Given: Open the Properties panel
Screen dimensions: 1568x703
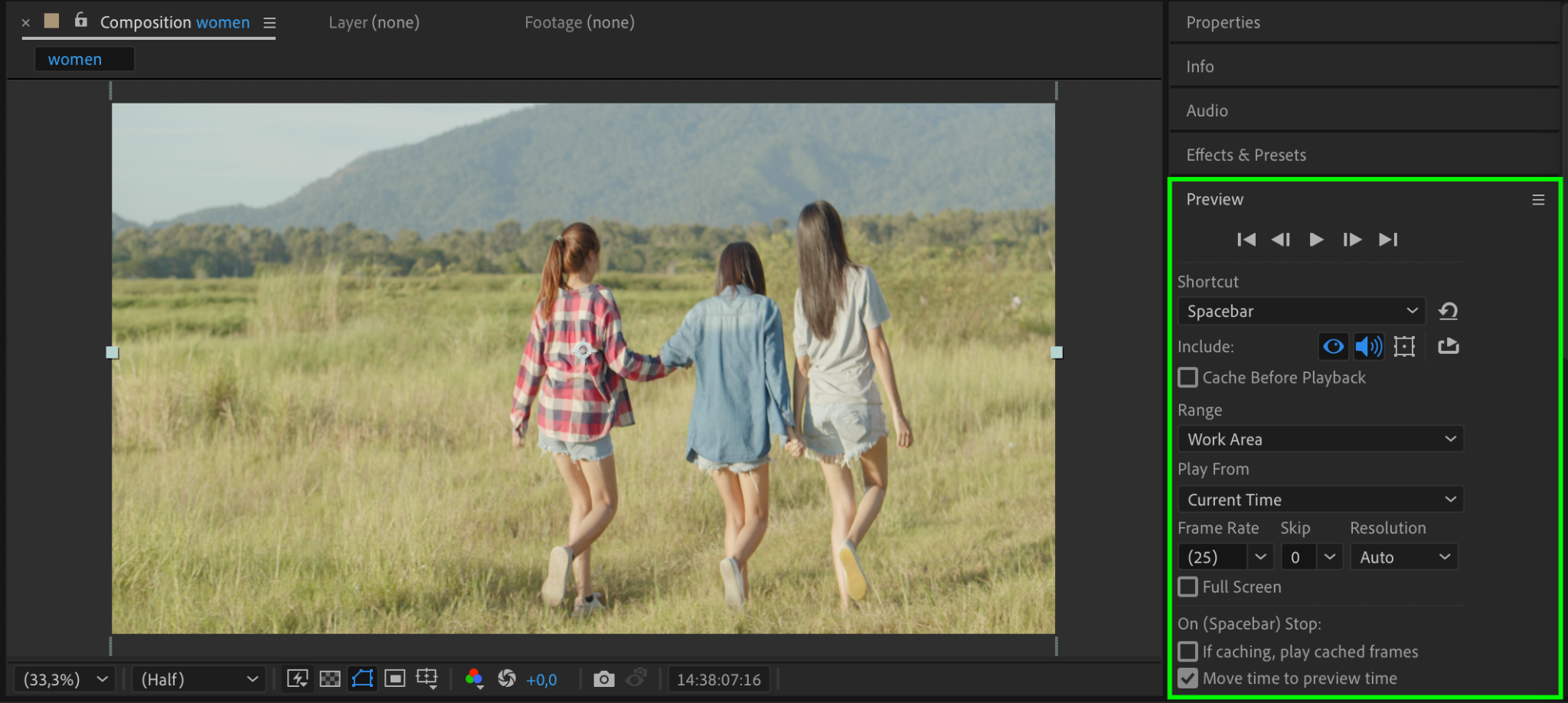Looking at the screenshot, I should (x=1223, y=23).
